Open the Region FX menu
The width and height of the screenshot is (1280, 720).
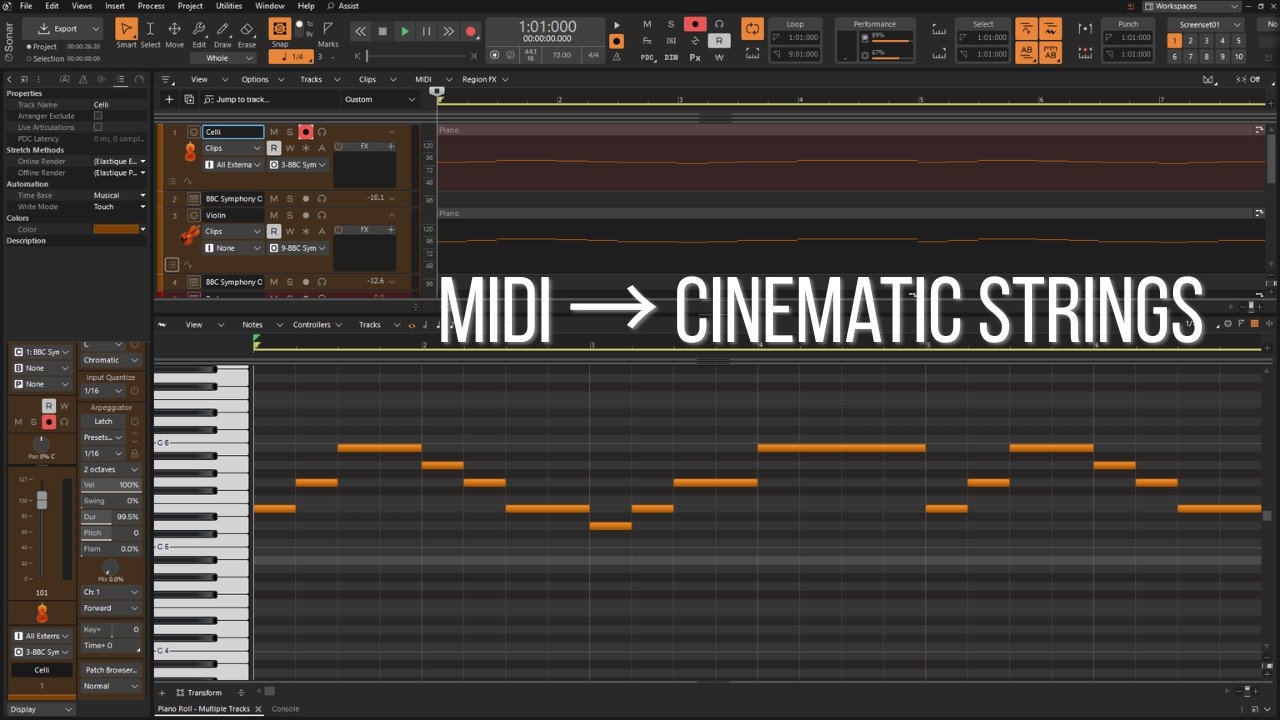(x=485, y=79)
